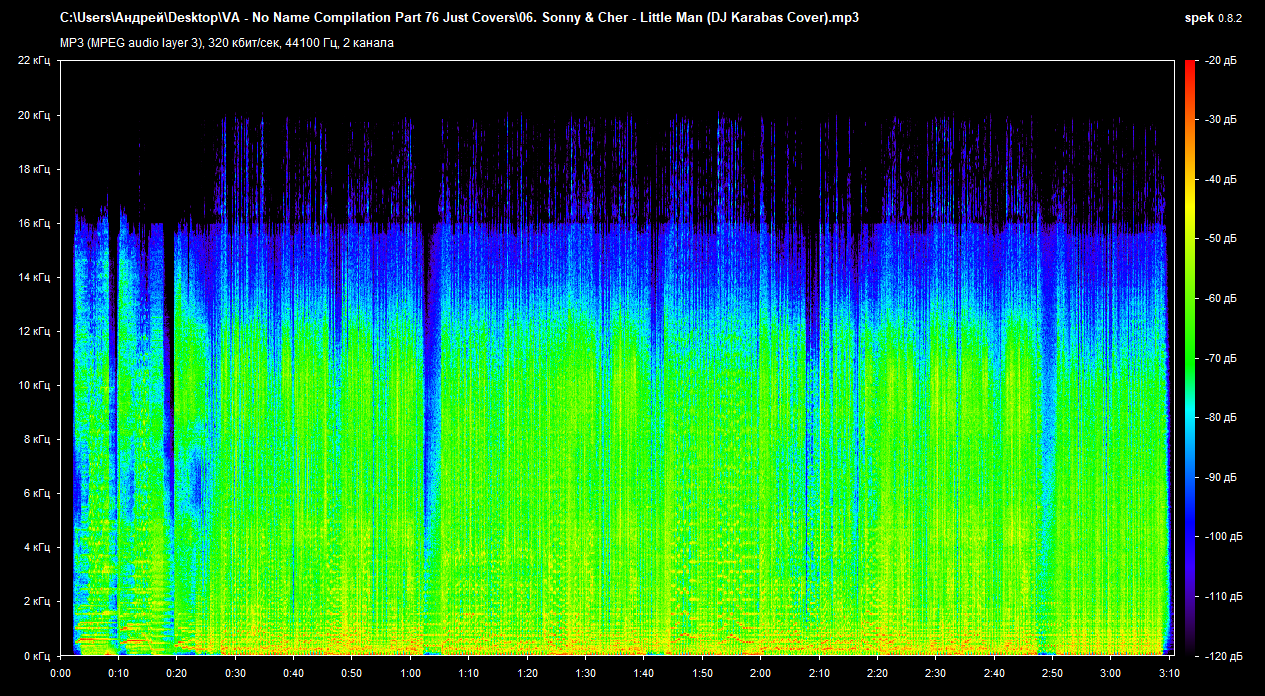Click the 1:40 time axis label
The image size is (1265, 696).
pyautogui.click(x=643, y=673)
